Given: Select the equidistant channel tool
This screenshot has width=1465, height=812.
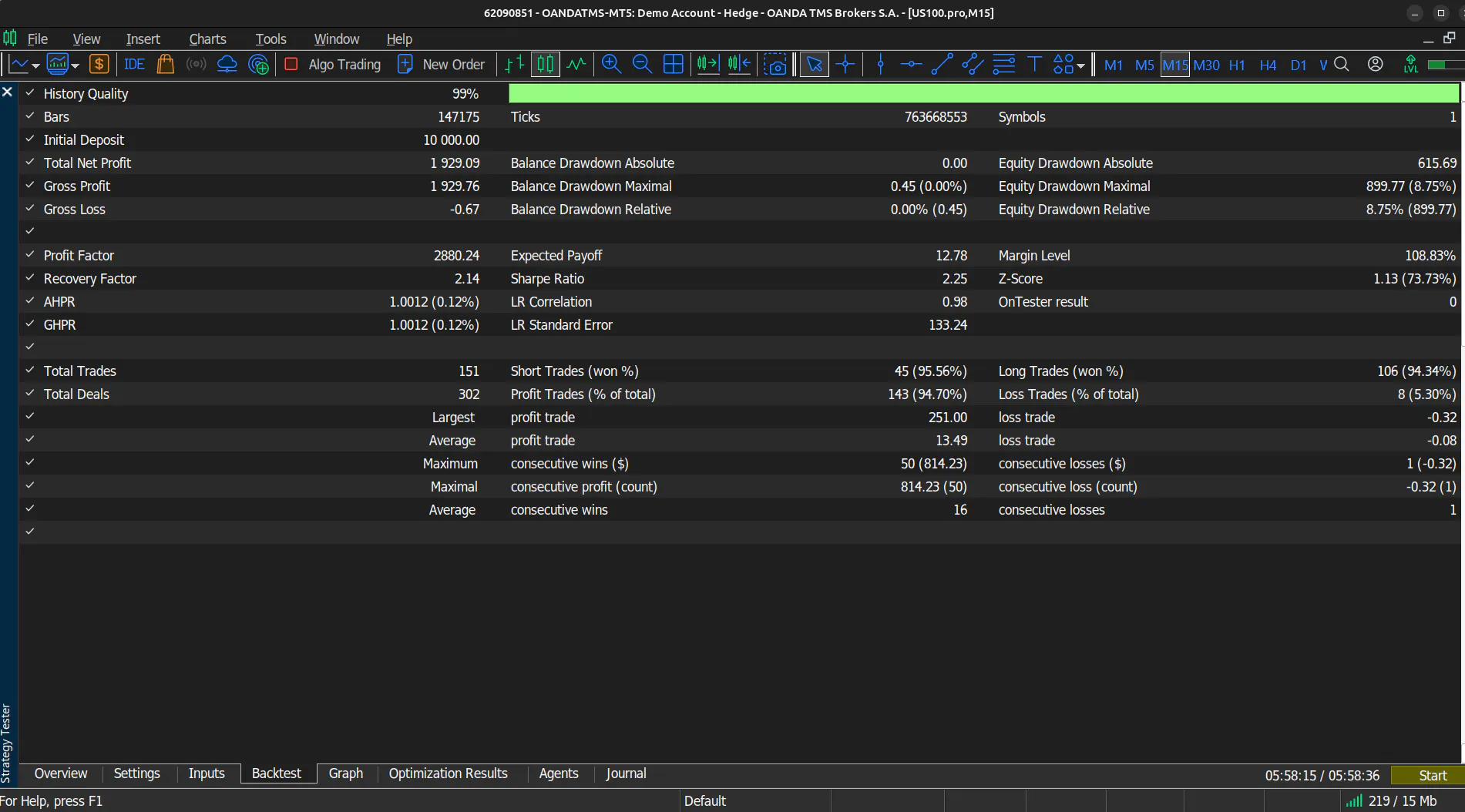Looking at the screenshot, I should click(x=973, y=65).
